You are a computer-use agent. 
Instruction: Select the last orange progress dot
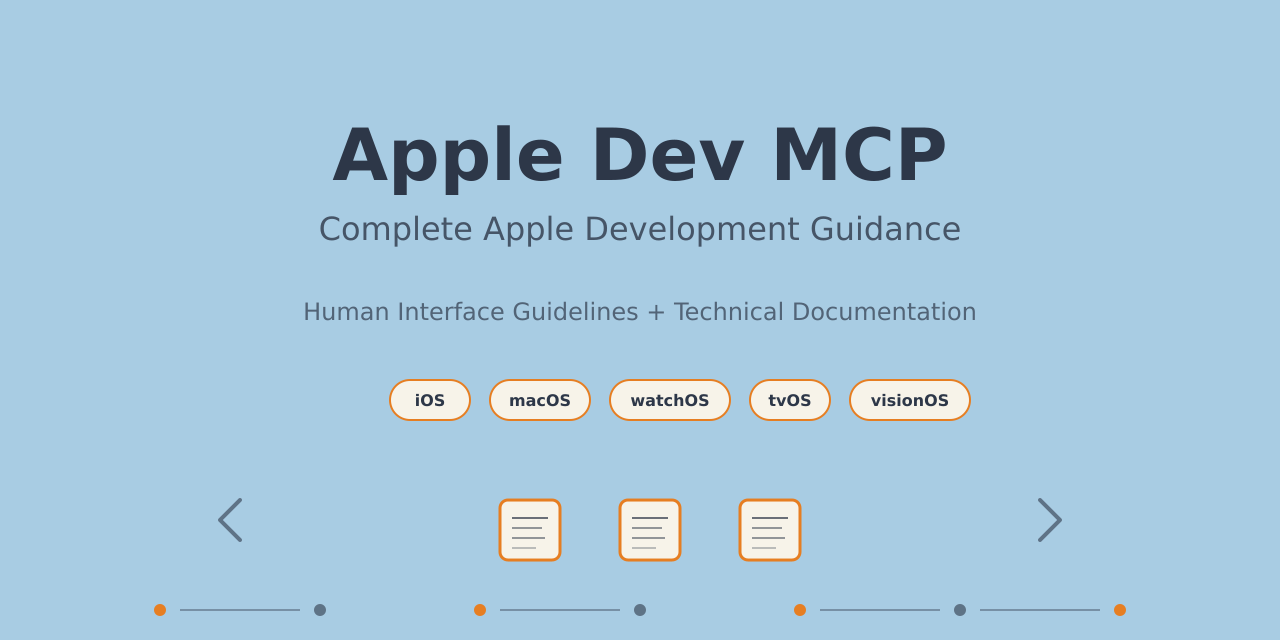(x=1120, y=609)
